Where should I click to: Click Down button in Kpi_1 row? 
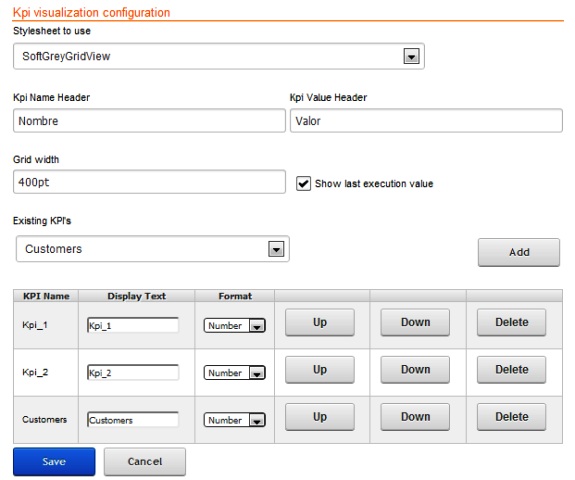point(415,322)
